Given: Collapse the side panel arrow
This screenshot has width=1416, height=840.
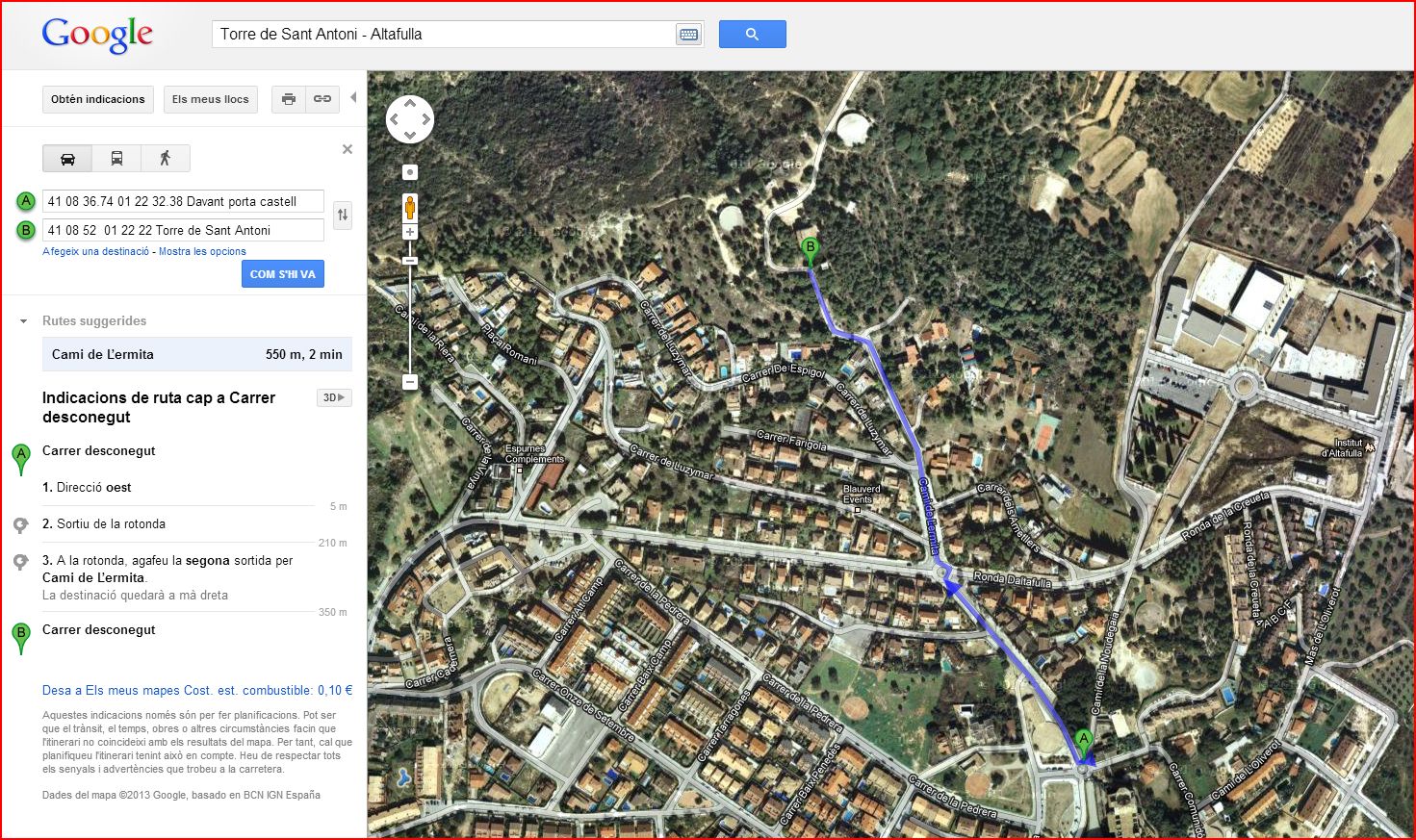Looking at the screenshot, I should click(x=353, y=97).
